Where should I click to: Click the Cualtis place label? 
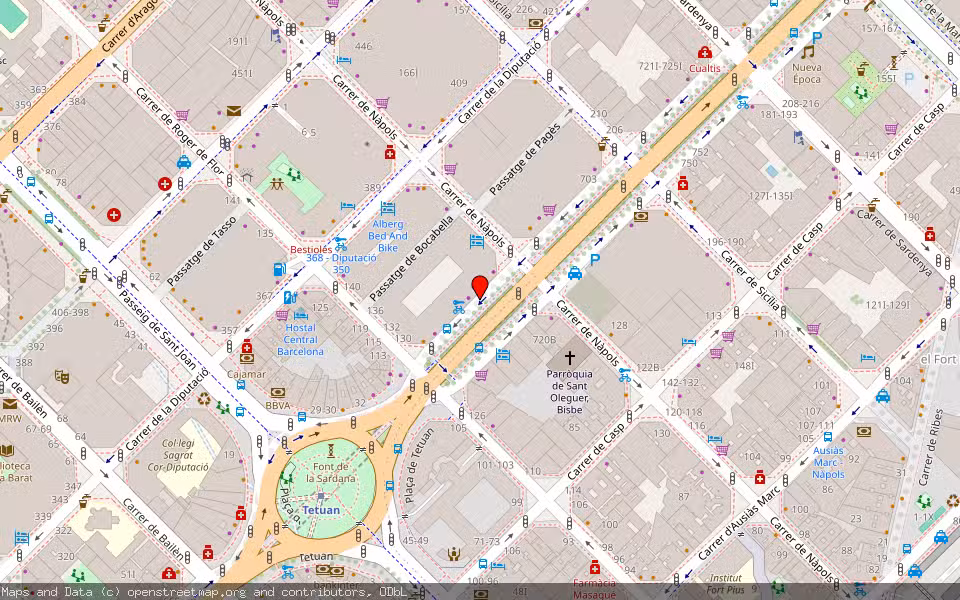pyautogui.click(x=705, y=68)
